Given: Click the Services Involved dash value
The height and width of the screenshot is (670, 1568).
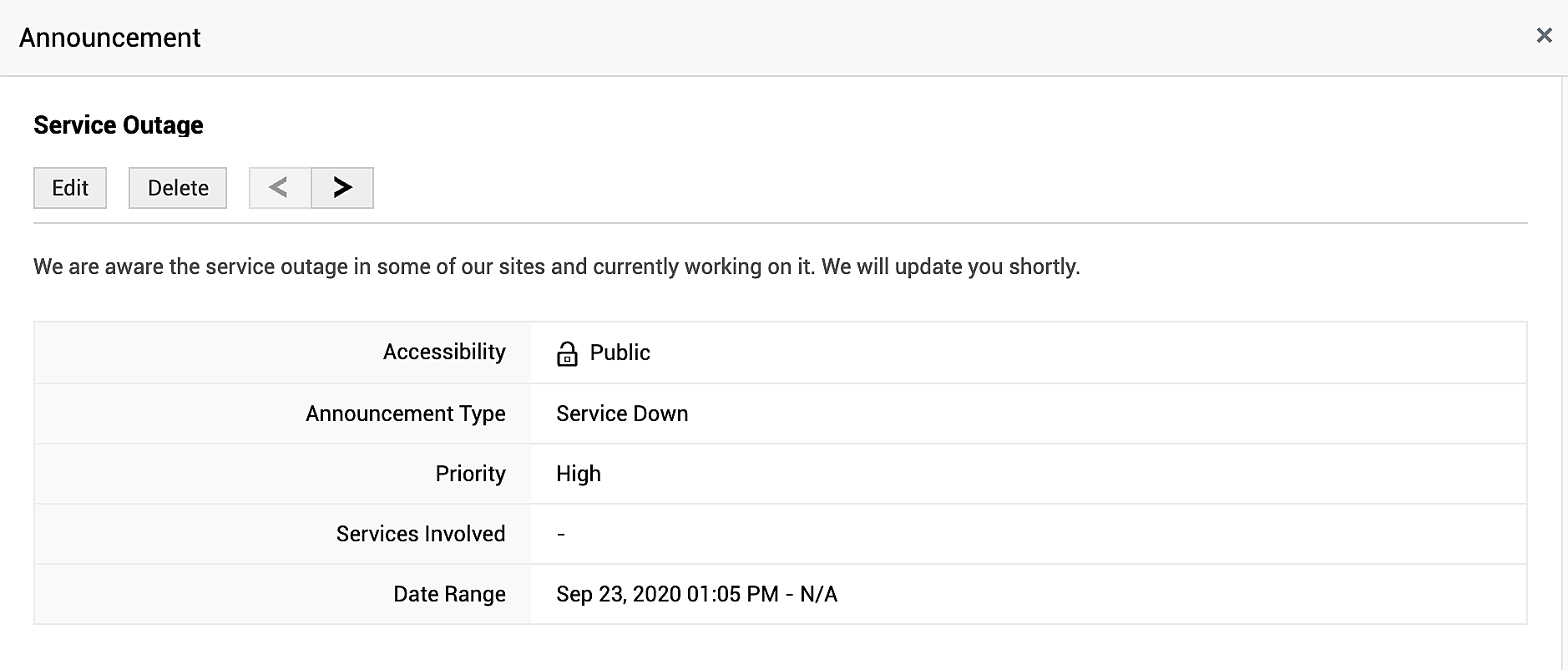Looking at the screenshot, I should click(x=561, y=534).
